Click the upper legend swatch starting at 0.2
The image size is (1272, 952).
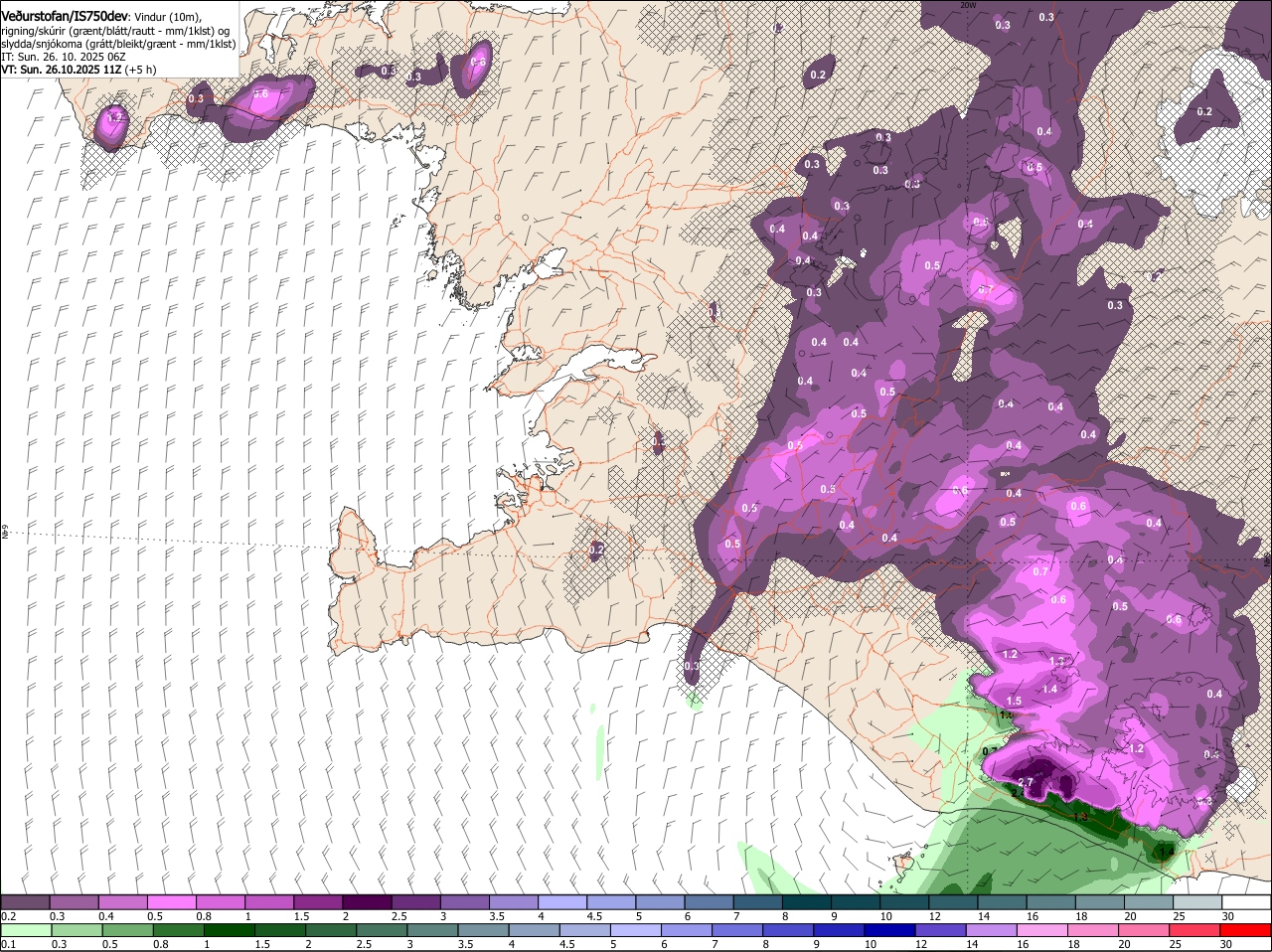coord(26,901)
